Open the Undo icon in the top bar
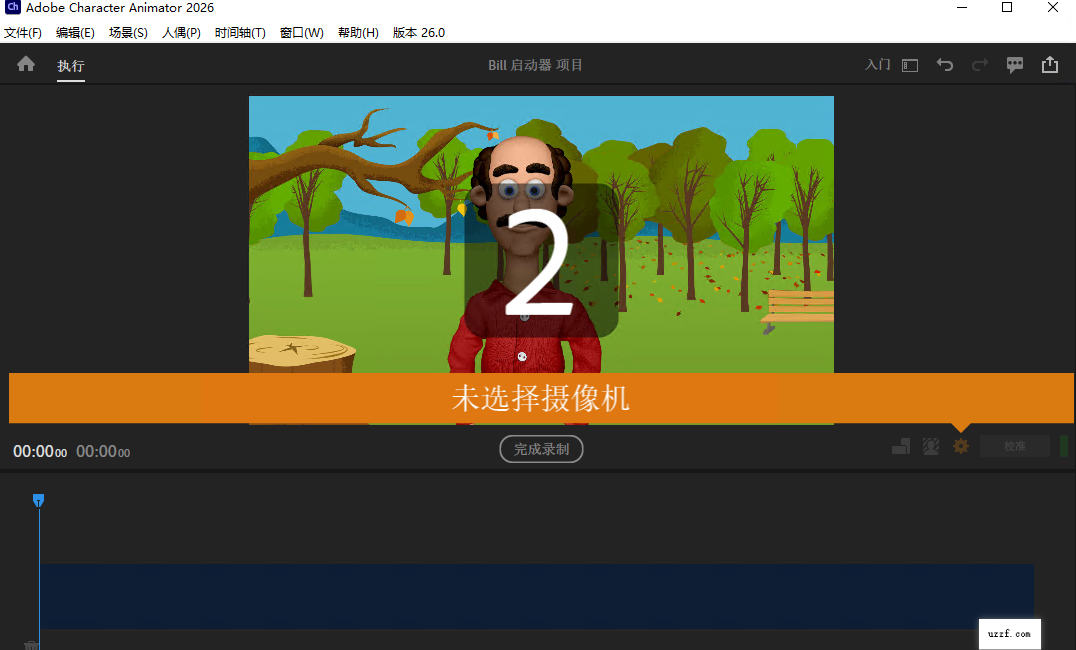The width and height of the screenshot is (1076, 650). coord(944,64)
